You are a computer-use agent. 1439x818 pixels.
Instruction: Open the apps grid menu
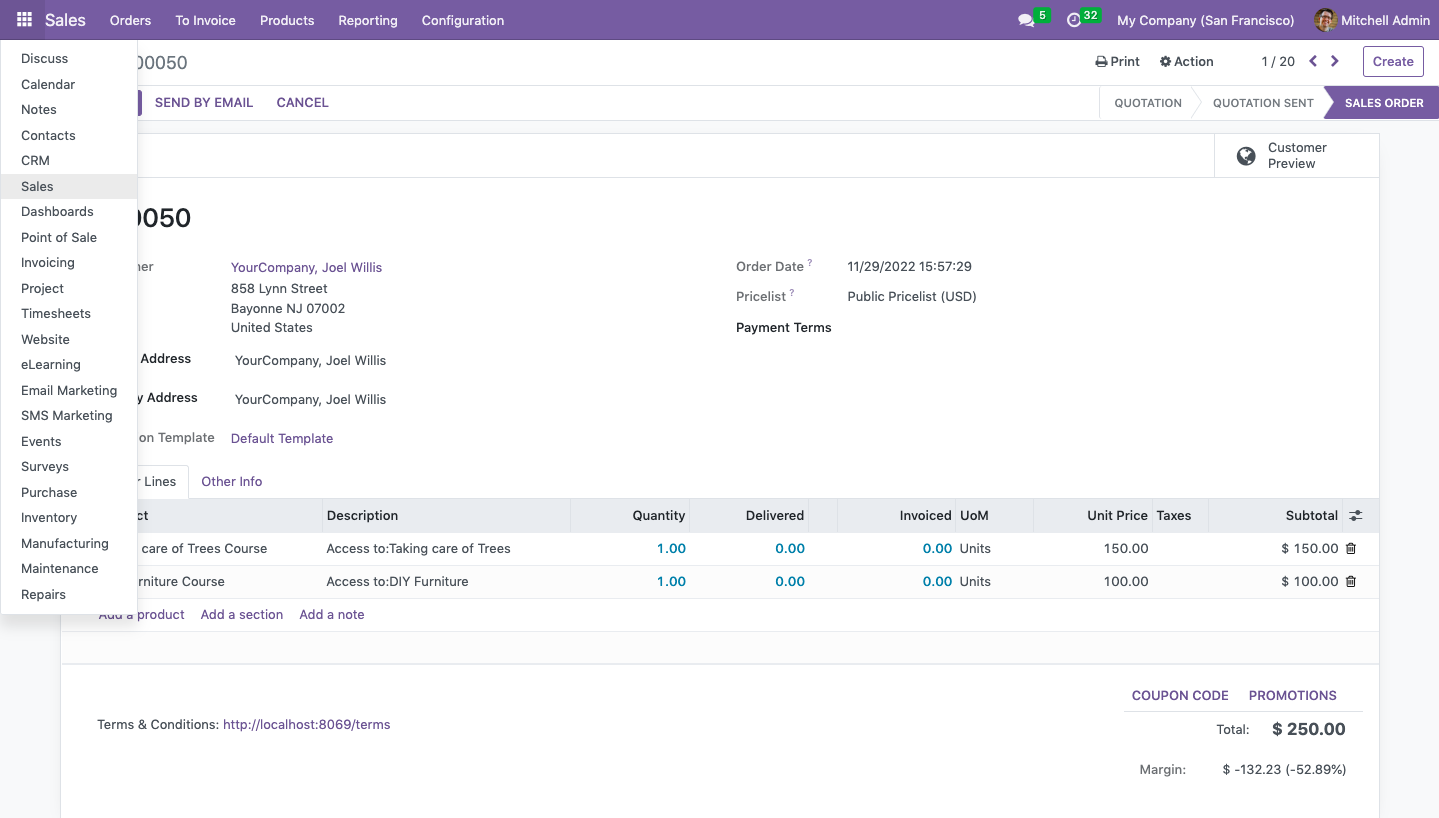[x=23, y=20]
